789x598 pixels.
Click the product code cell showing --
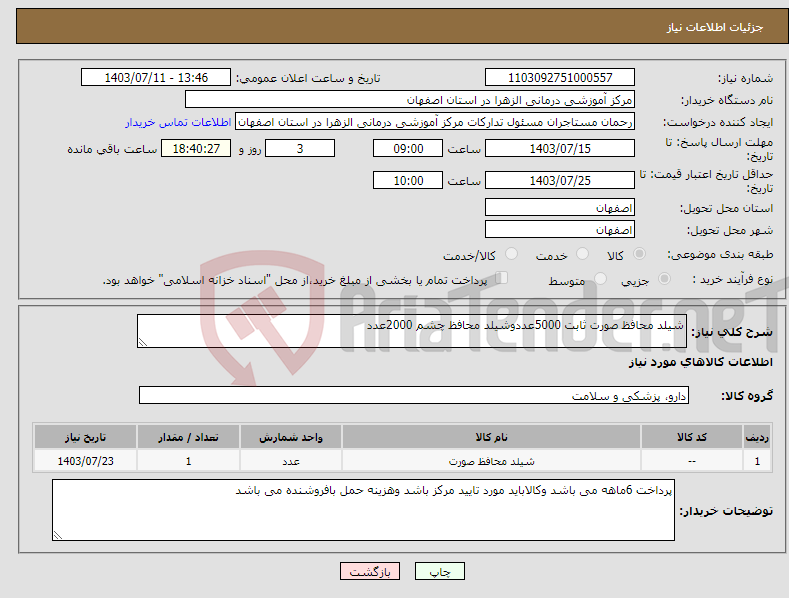(x=692, y=461)
